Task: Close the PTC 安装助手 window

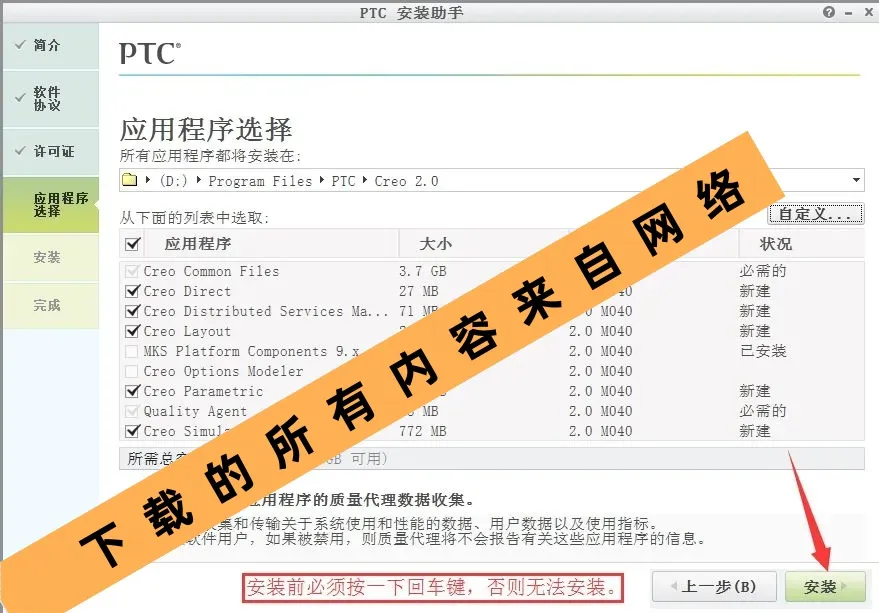Action: click(x=868, y=12)
